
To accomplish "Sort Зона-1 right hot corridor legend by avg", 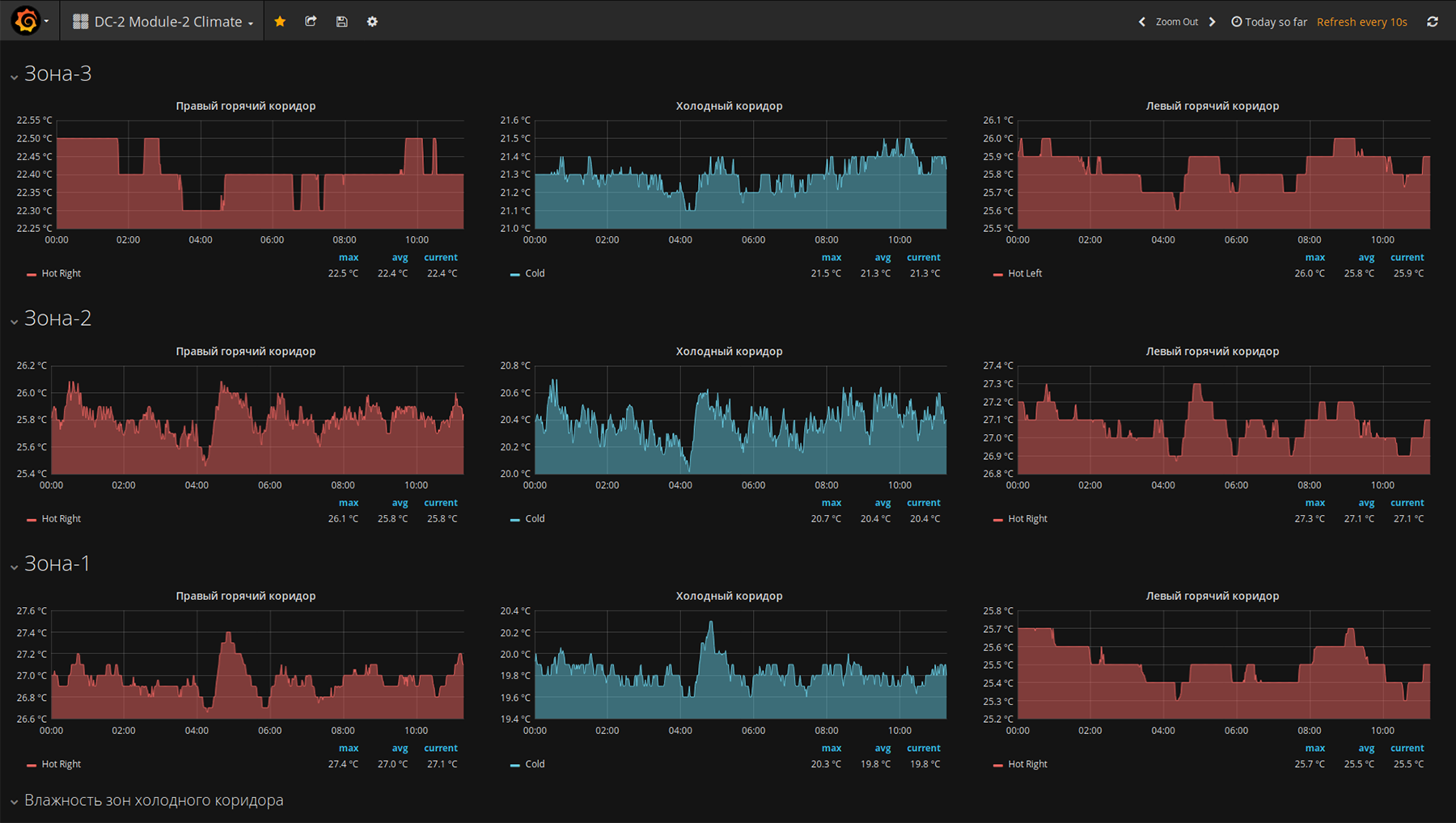I will 400,749.
